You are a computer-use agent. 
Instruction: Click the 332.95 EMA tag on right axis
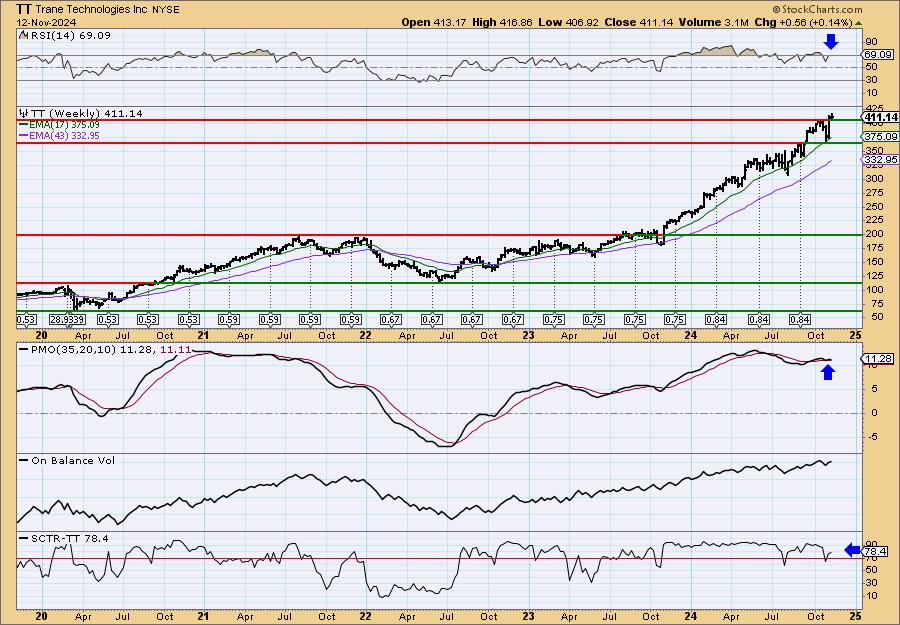(881, 160)
